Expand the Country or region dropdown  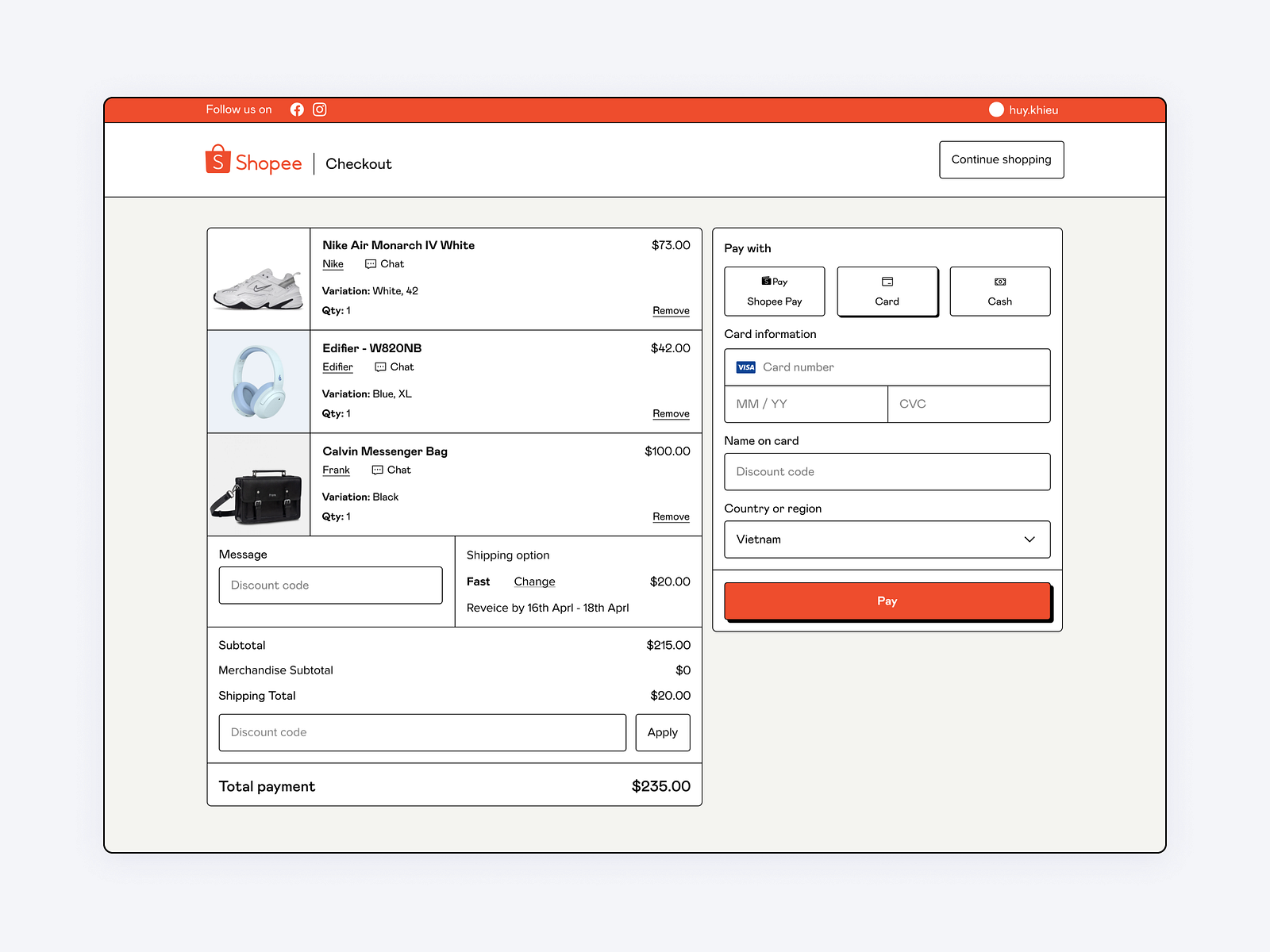pos(887,539)
